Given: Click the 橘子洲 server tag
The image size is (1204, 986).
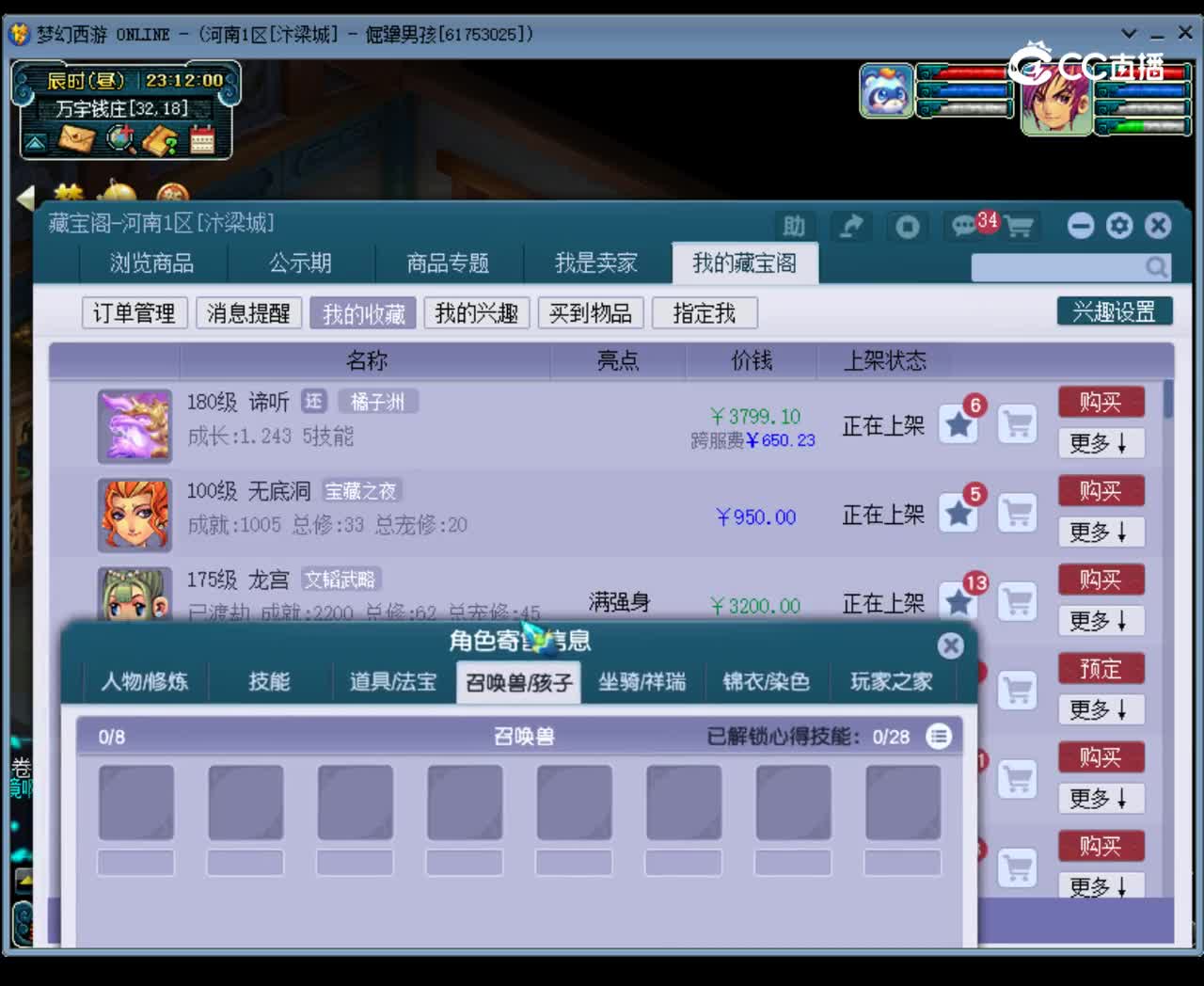Looking at the screenshot, I should tap(377, 402).
